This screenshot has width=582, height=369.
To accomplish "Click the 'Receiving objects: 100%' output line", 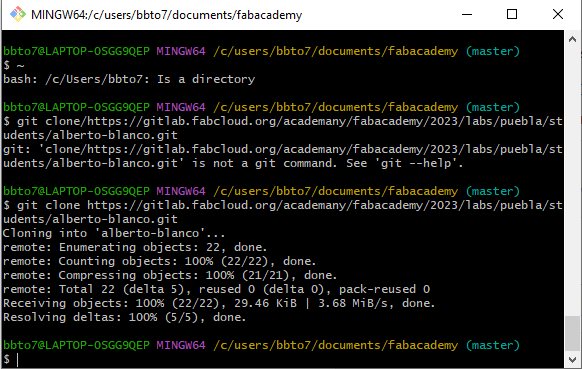I will coord(219,303).
